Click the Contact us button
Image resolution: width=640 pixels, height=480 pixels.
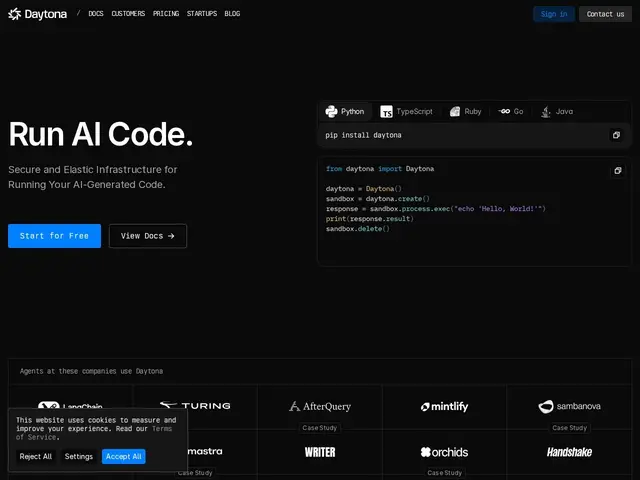tap(605, 14)
